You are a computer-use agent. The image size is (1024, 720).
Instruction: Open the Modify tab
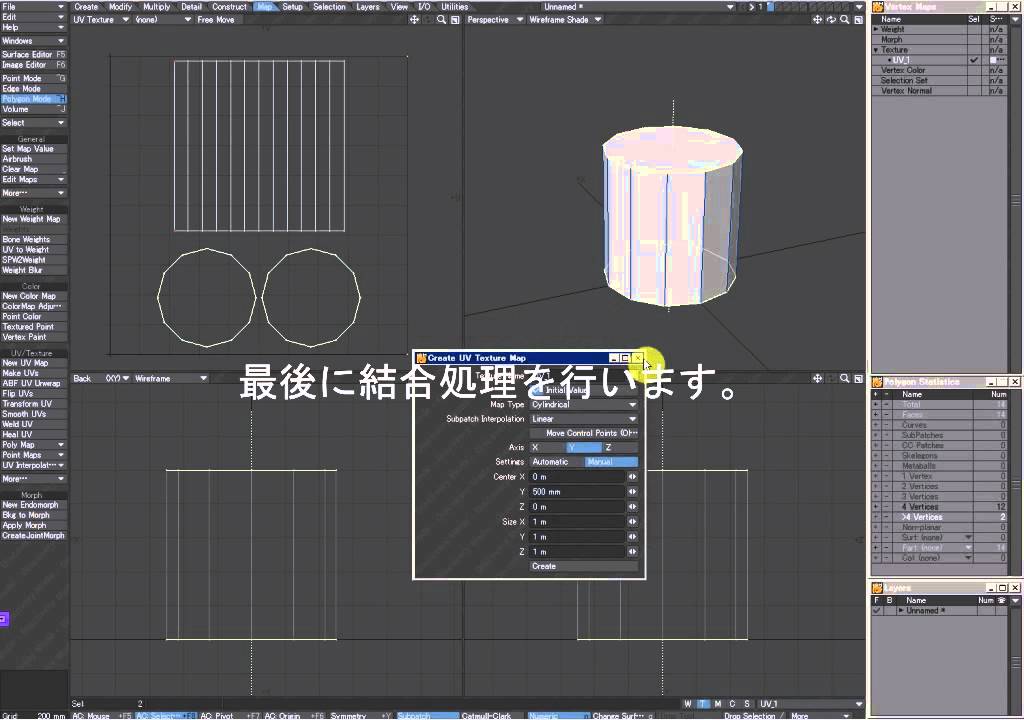(120, 7)
